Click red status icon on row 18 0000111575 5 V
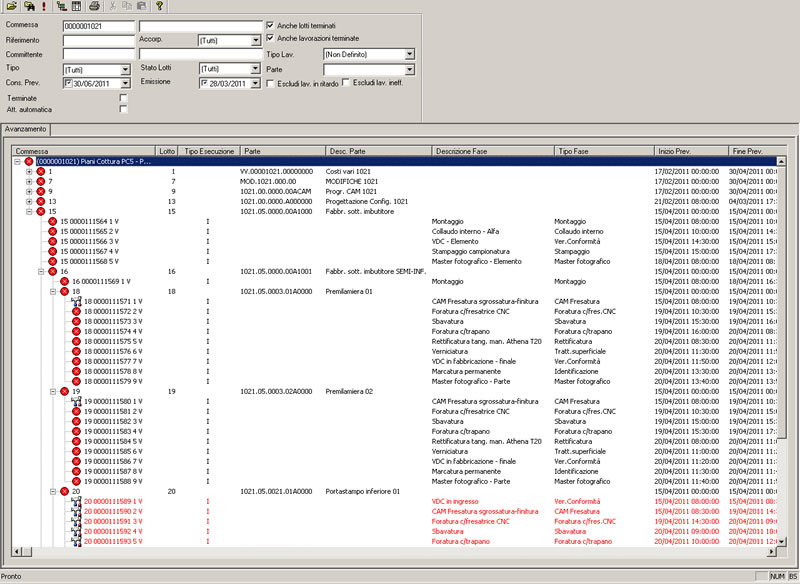Image resolution: width=800 pixels, height=584 pixels. click(76, 341)
